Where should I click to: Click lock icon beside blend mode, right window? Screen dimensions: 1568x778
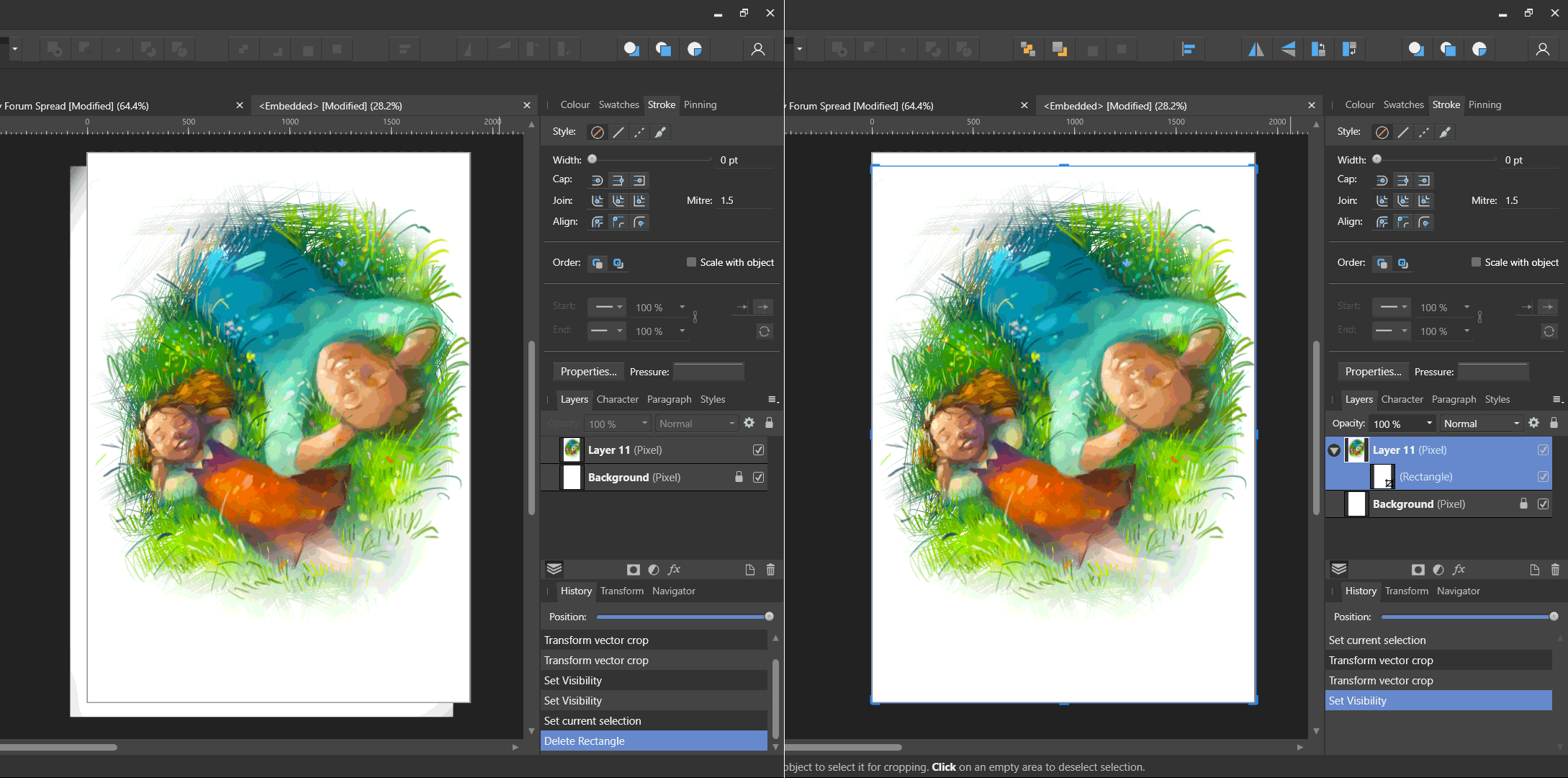1554,423
